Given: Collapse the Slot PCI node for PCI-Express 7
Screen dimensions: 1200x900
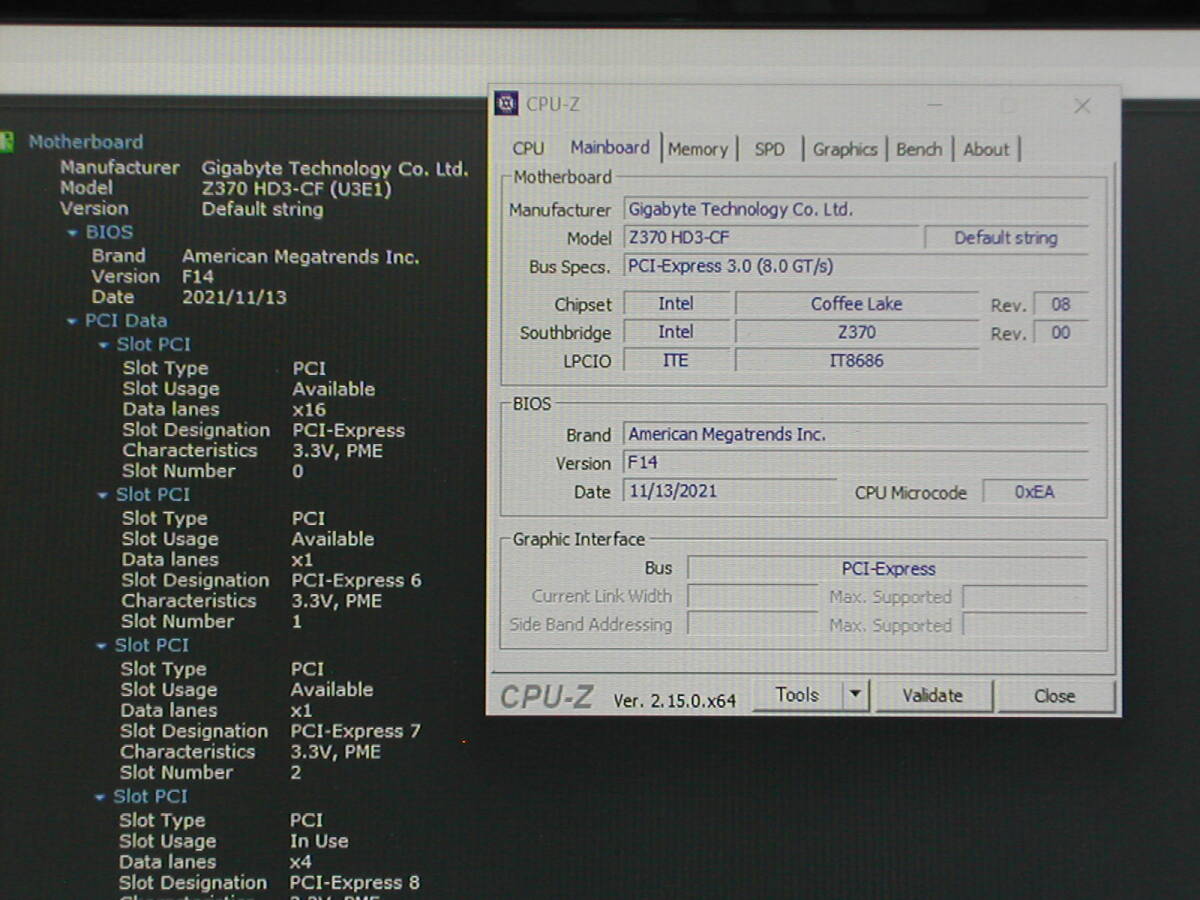Looking at the screenshot, I should point(101,646).
